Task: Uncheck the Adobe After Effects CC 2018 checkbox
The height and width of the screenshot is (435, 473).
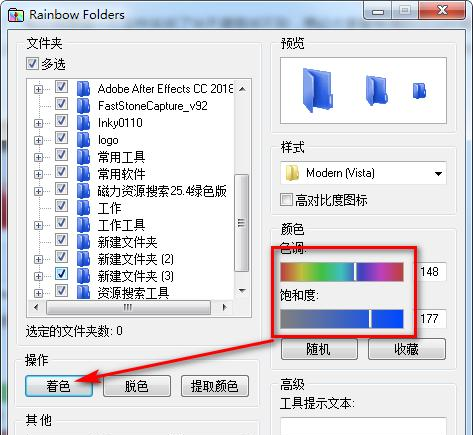Action: [61, 87]
